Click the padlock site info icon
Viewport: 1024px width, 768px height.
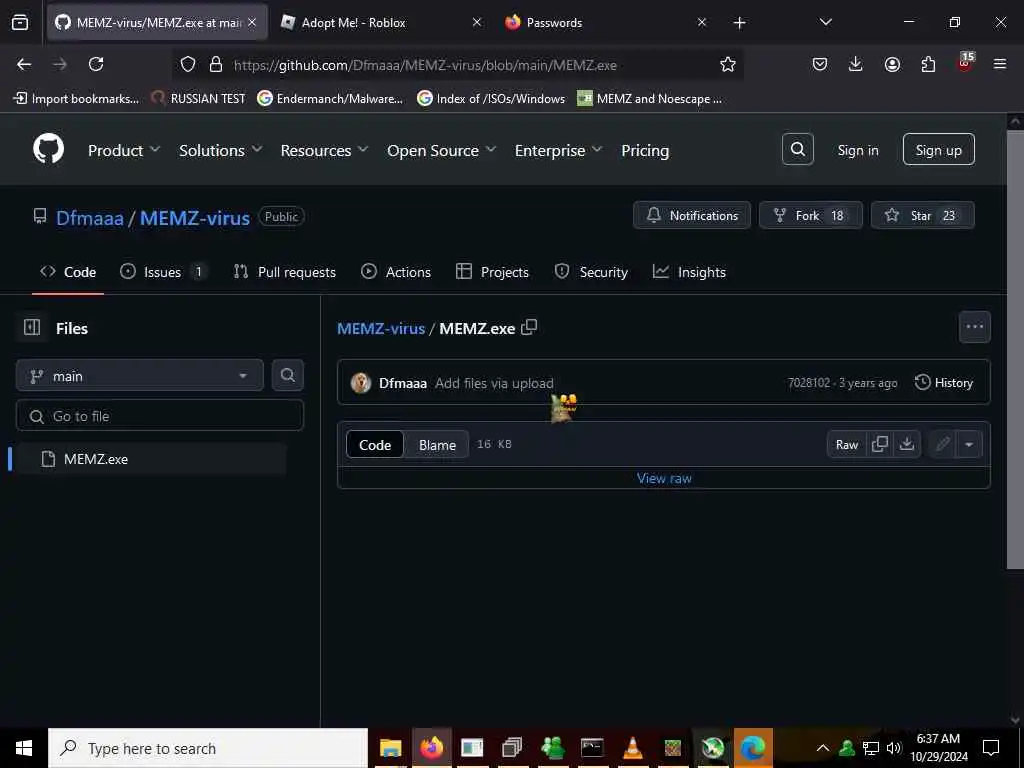click(216, 64)
